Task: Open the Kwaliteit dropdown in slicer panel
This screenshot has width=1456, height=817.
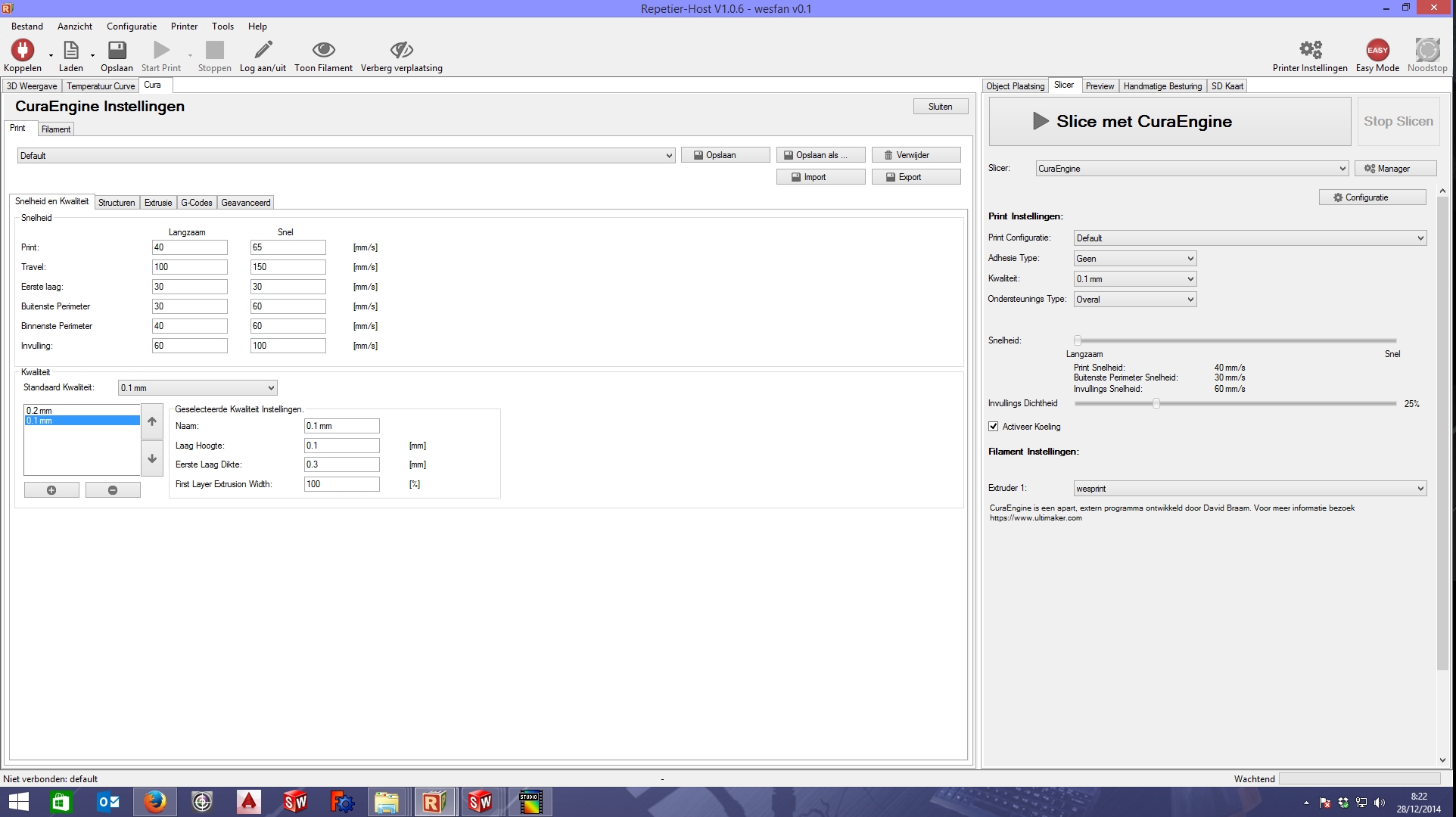Action: click(x=1135, y=279)
